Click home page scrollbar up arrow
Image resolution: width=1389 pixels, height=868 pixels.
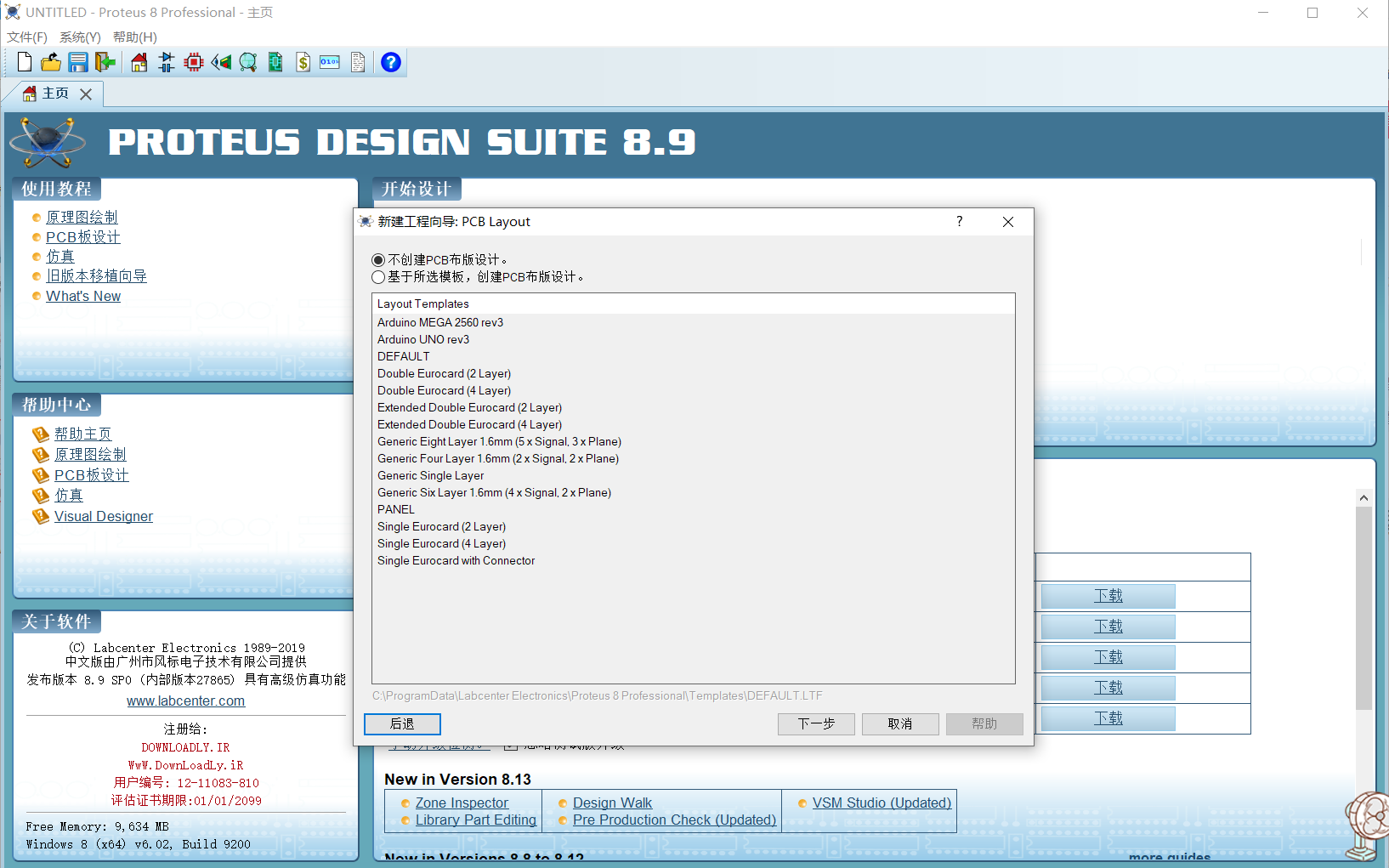(1363, 498)
